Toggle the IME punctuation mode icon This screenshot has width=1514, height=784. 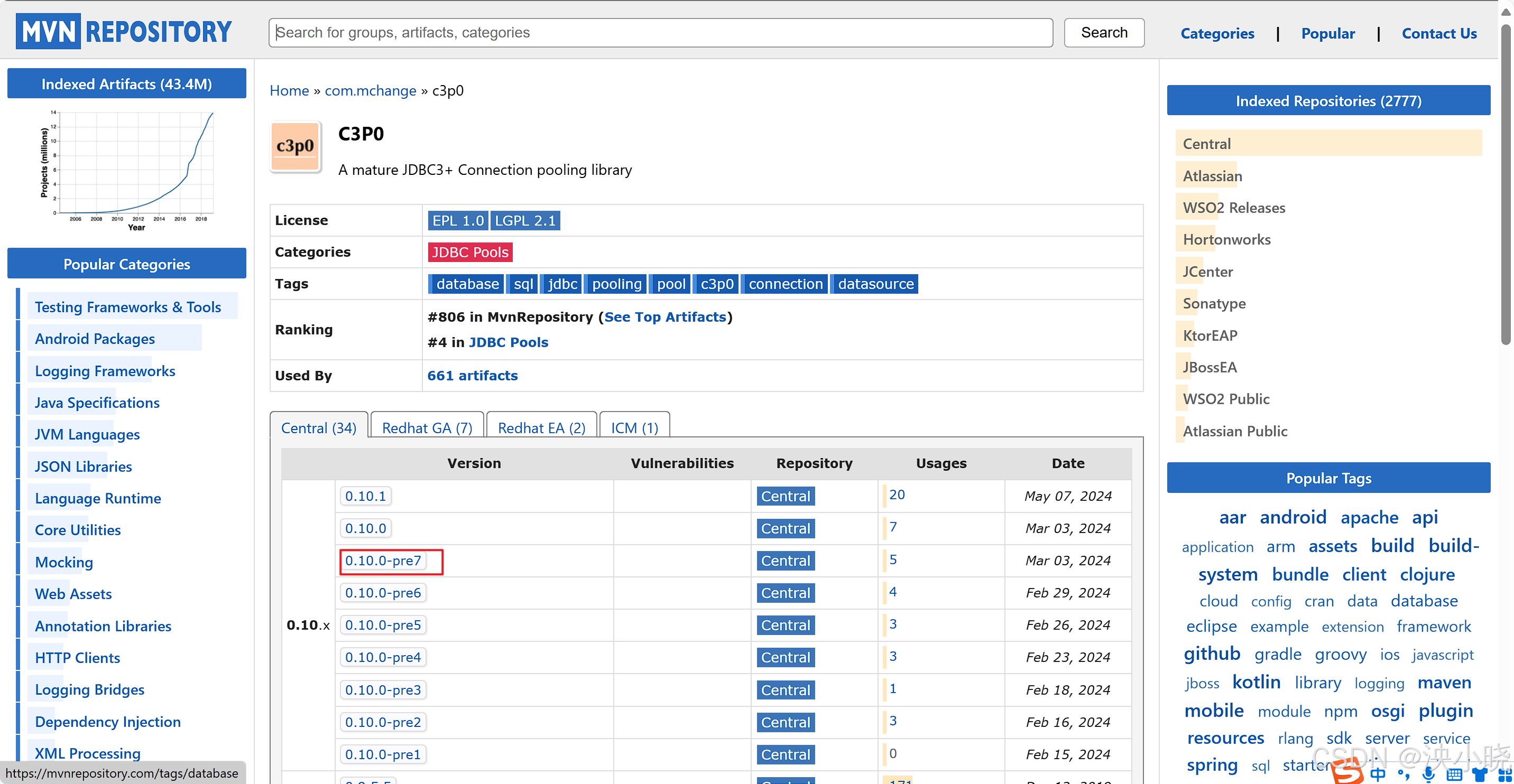1404,774
